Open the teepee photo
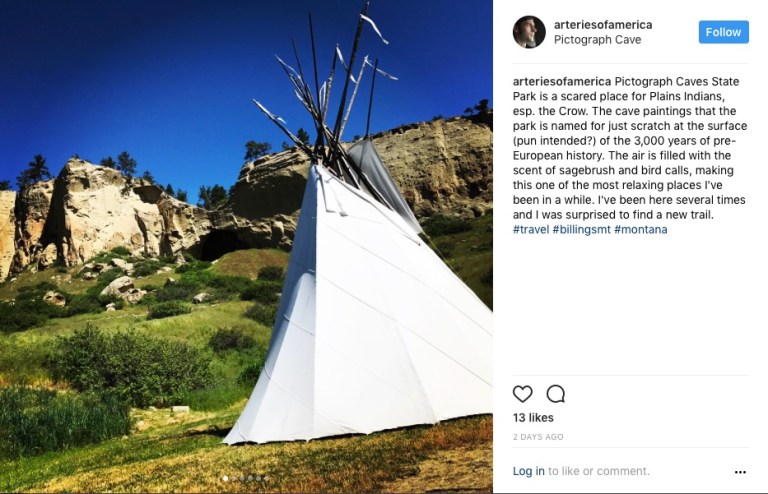The width and height of the screenshot is (768, 494). tap(246, 246)
